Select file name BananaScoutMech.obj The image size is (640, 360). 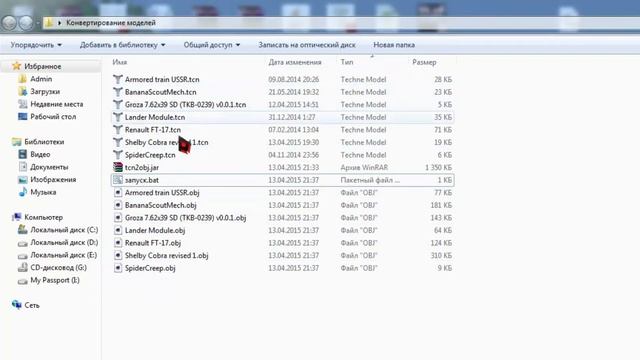[160, 205]
